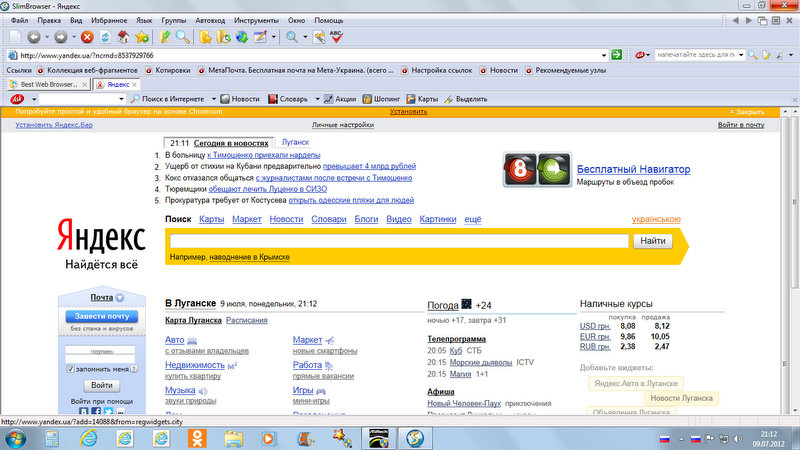Viewport: 800px width, 450px height.
Task: Click the form filler pencil icon
Action: point(260,37)
